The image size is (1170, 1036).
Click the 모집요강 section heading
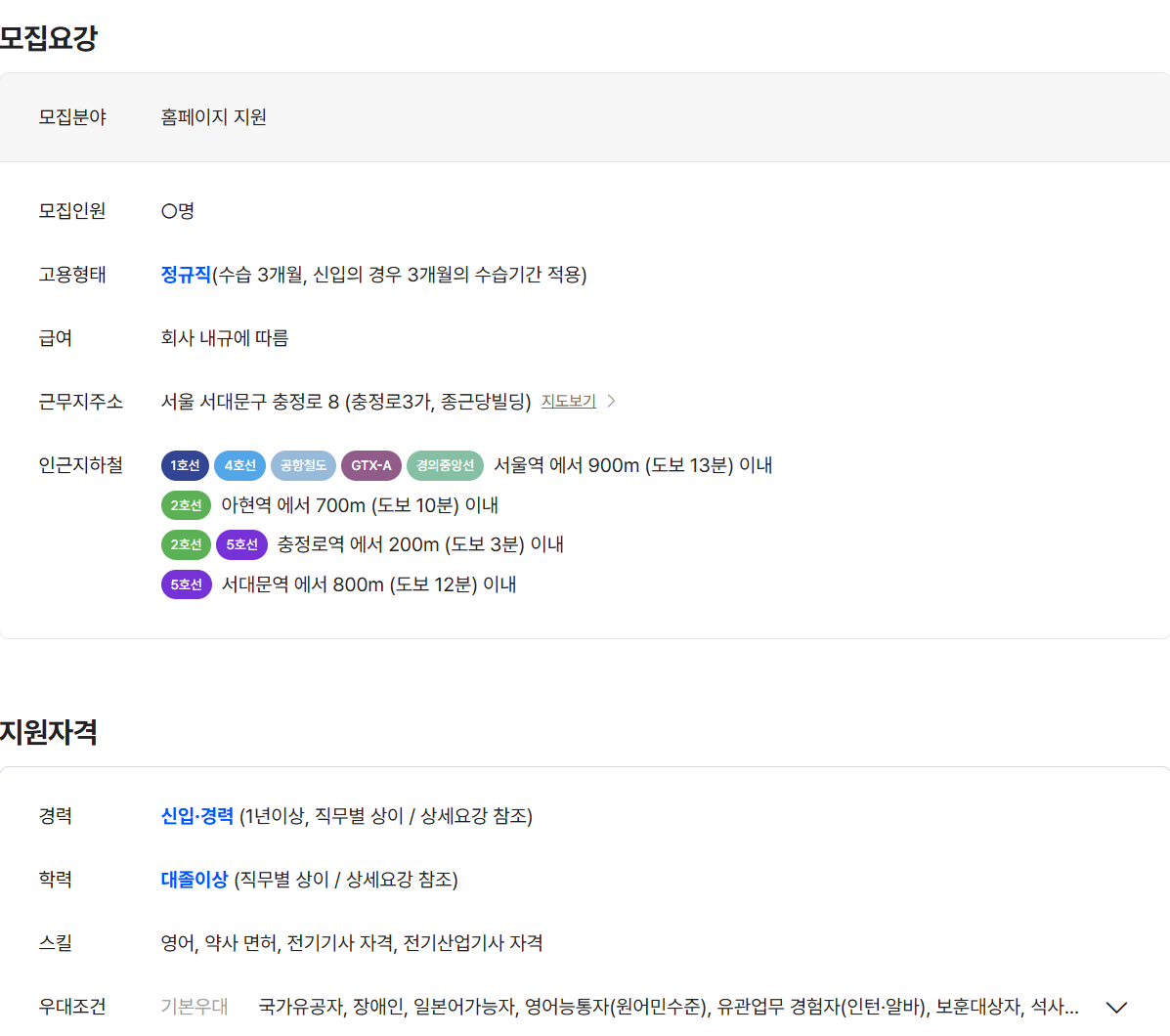(x=49, y=37)
